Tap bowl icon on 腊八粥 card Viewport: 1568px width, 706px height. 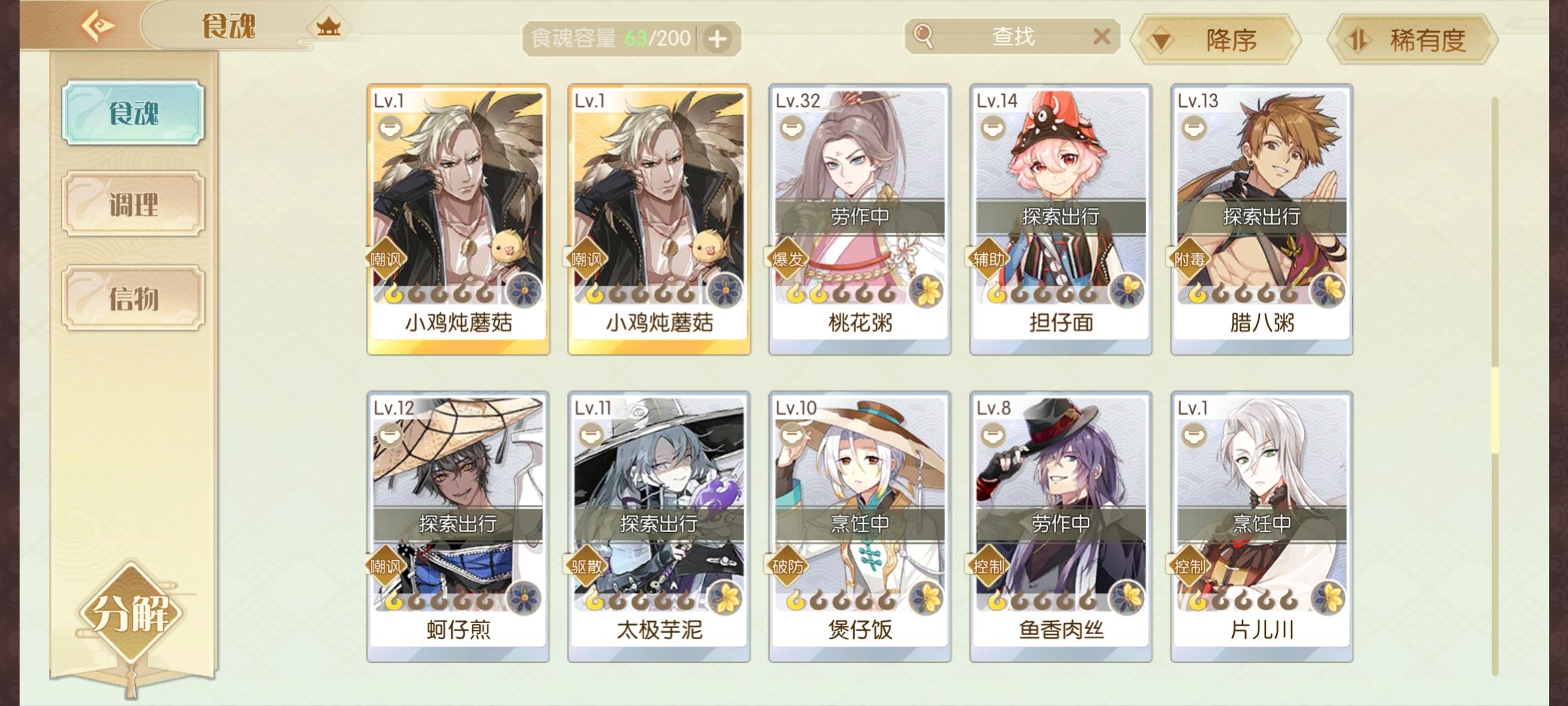click(x=1194, y=127)
